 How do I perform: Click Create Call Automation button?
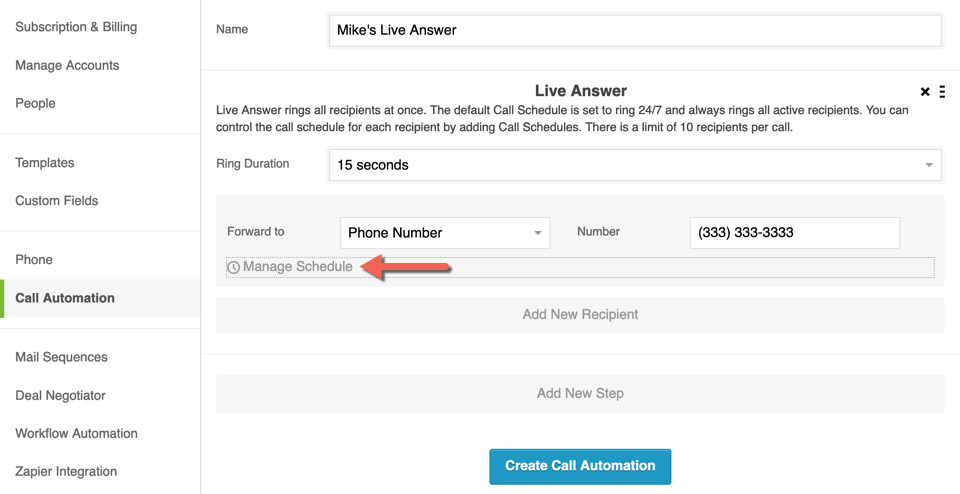coord(580,466)
